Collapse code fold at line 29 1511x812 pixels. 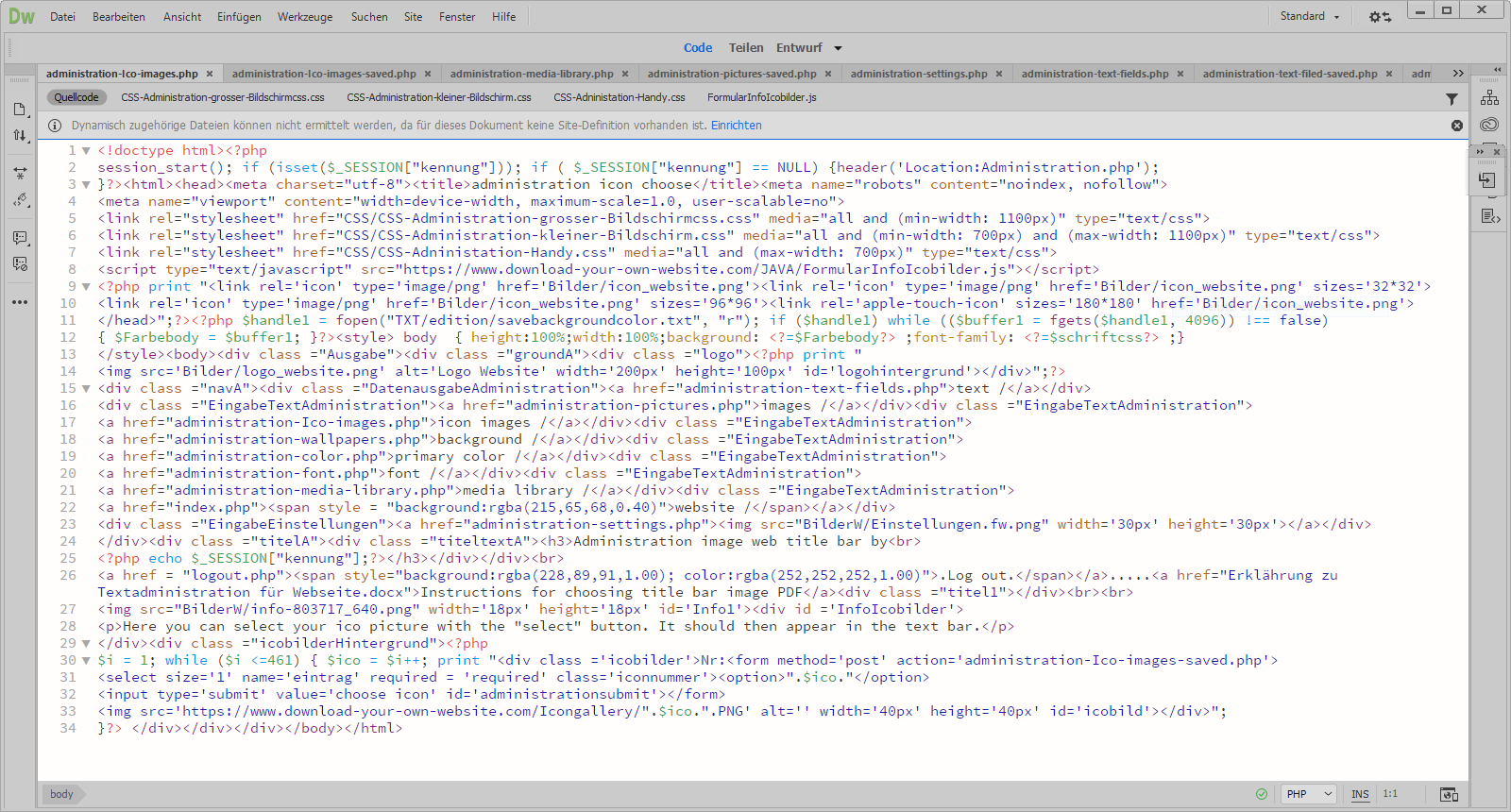86,643
